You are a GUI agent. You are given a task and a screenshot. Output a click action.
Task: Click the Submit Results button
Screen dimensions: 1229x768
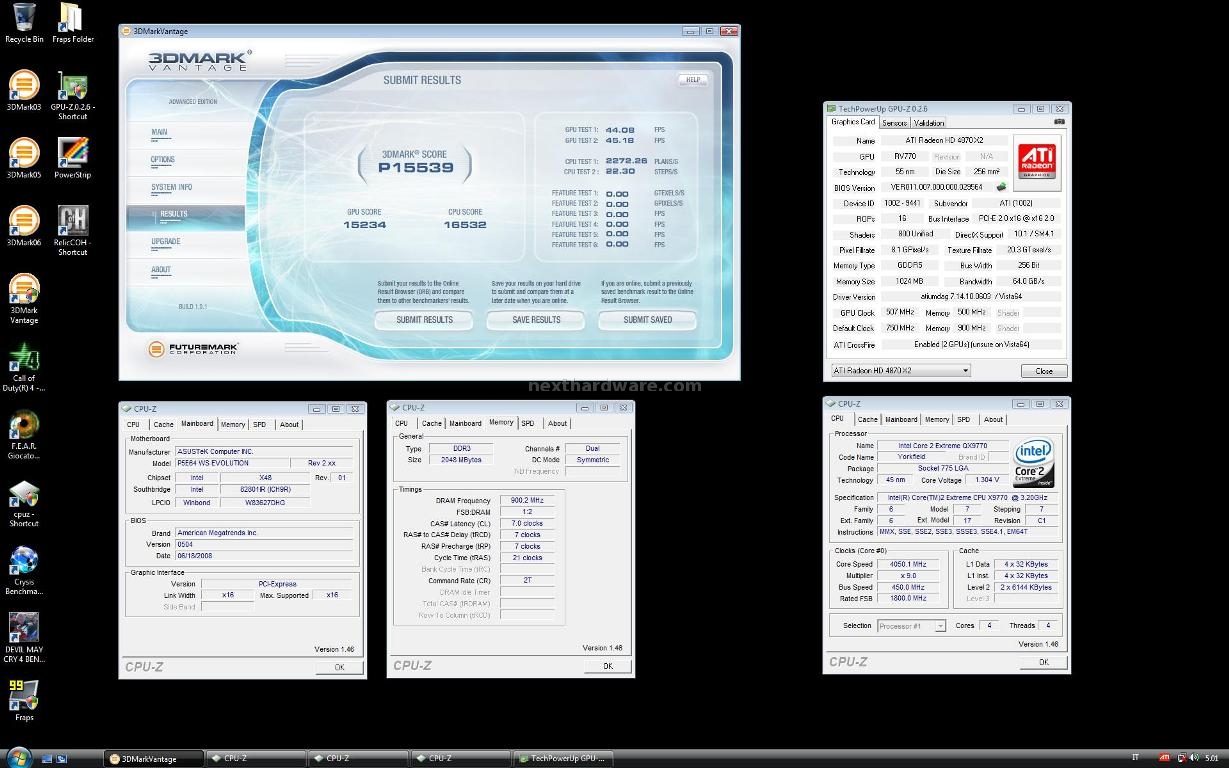tap(424, 320)
